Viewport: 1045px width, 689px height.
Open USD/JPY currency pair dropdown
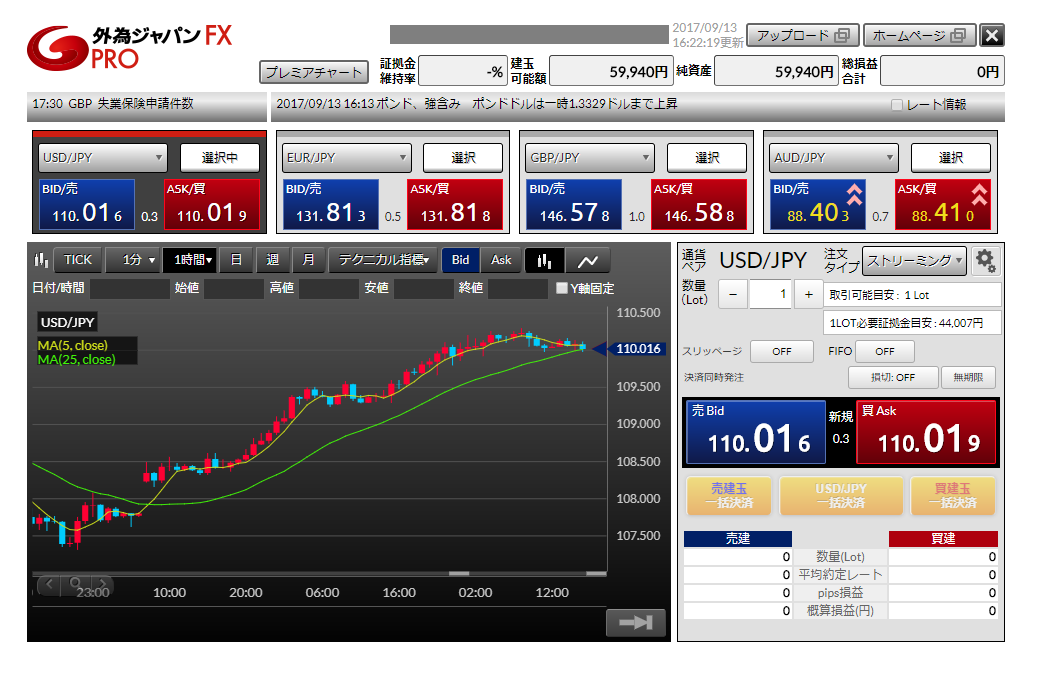[x=102, y=158]
